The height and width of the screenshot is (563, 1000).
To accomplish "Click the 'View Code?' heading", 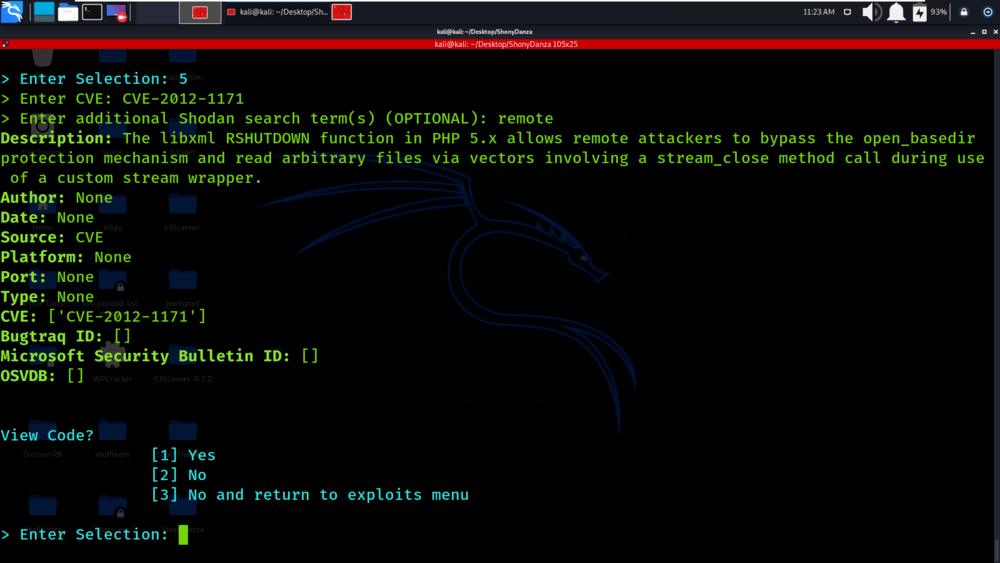I will [47, 435].
